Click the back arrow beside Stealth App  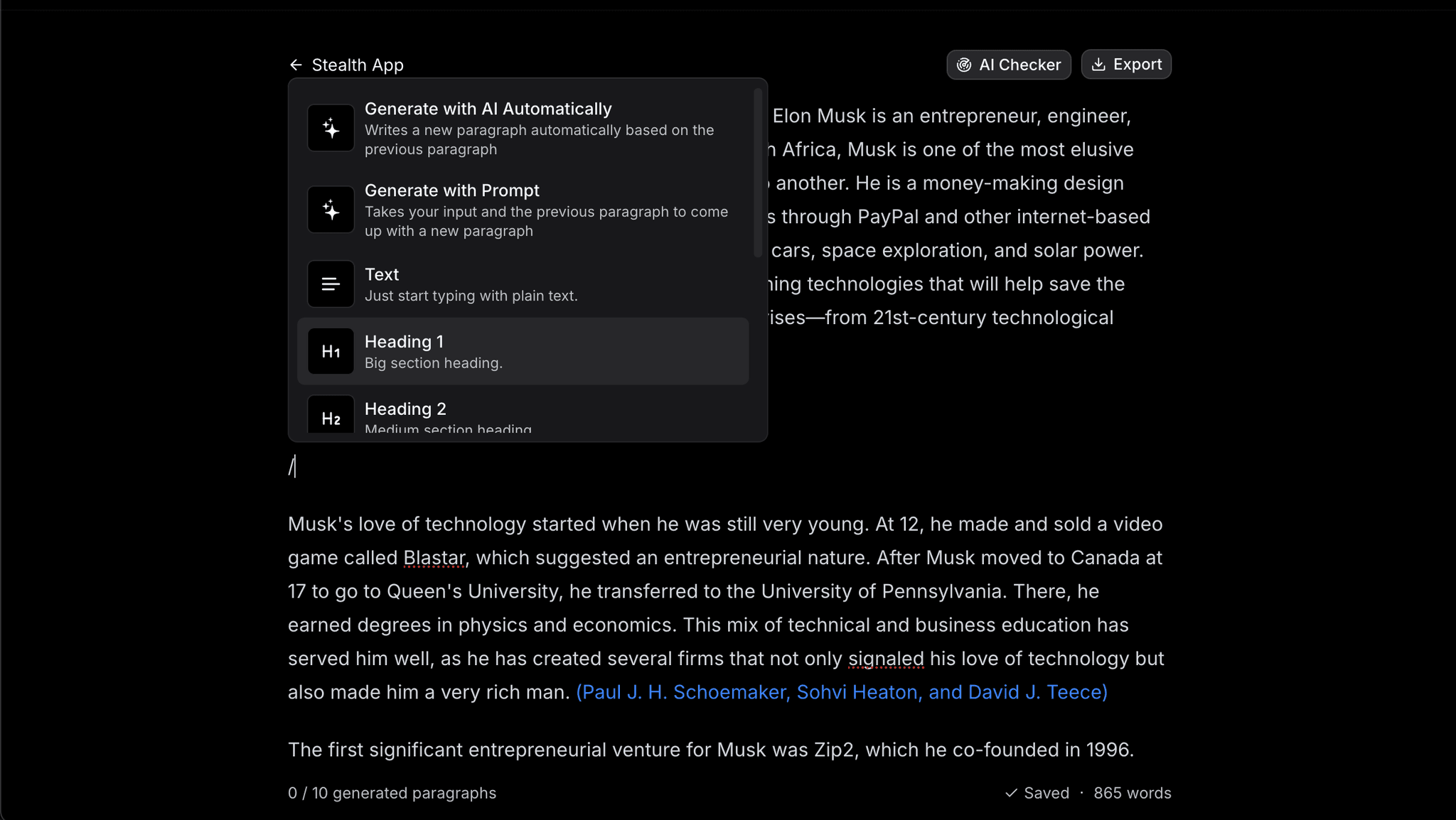point(296,65)
